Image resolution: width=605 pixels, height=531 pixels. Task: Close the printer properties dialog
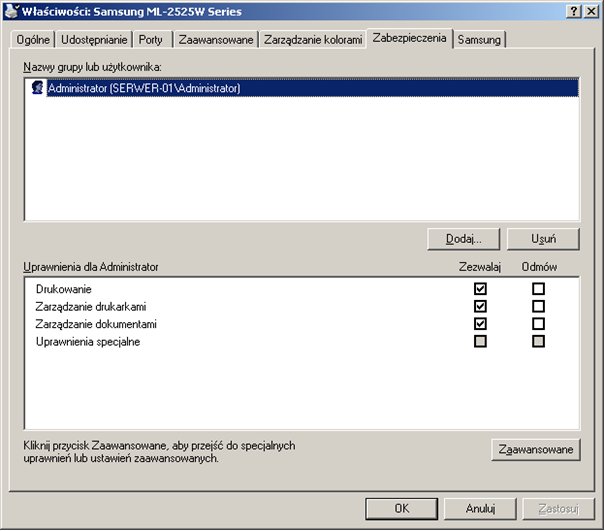(x=591, y=12)
